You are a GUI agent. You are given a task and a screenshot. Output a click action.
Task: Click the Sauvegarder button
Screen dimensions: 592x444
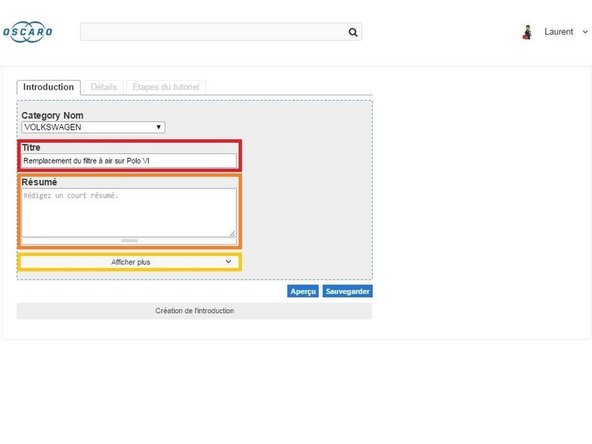pos(347,291)
